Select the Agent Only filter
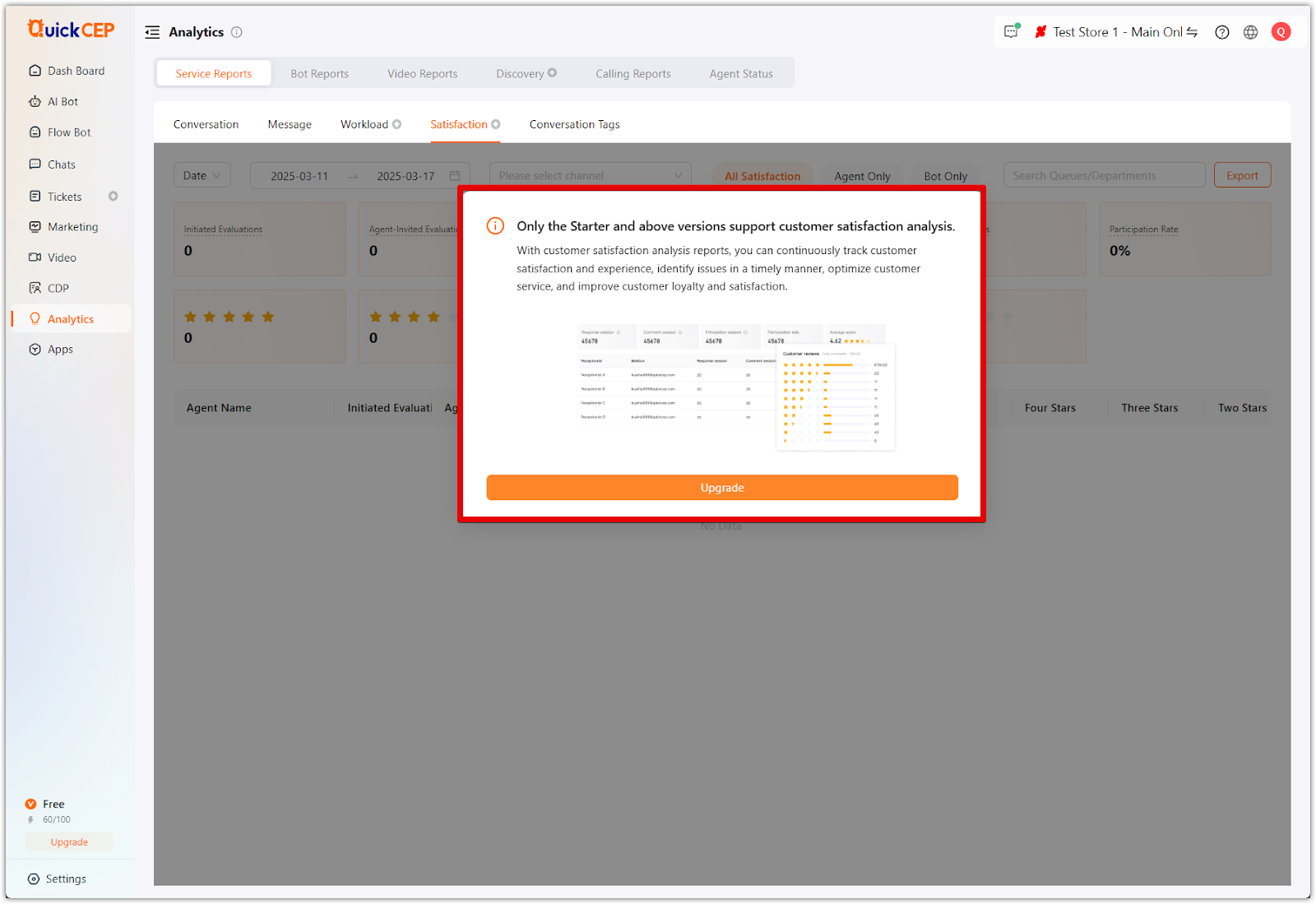 click(861, 176)
